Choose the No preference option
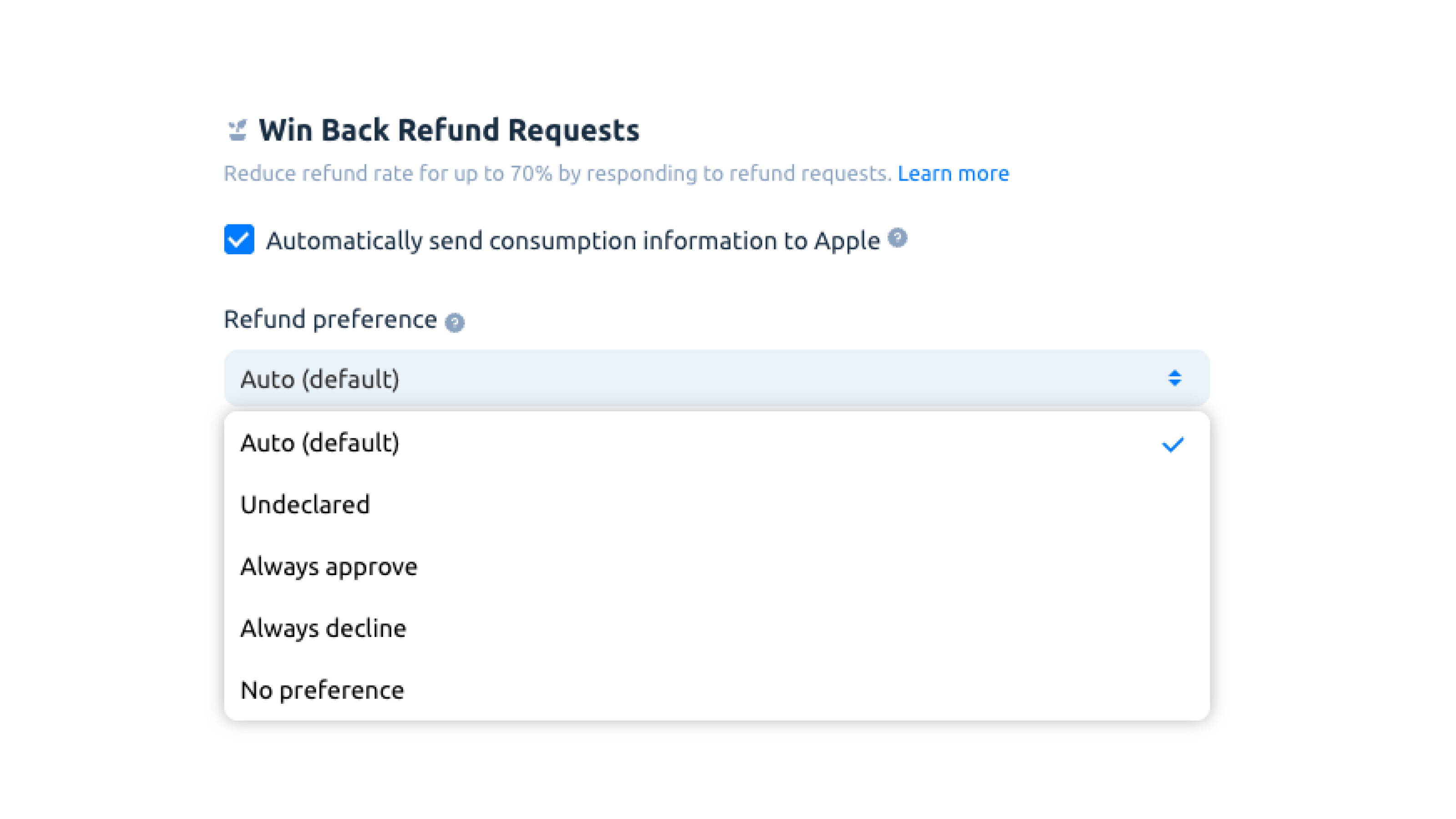Screen dimensions: 1456x819 pos(717,690)
